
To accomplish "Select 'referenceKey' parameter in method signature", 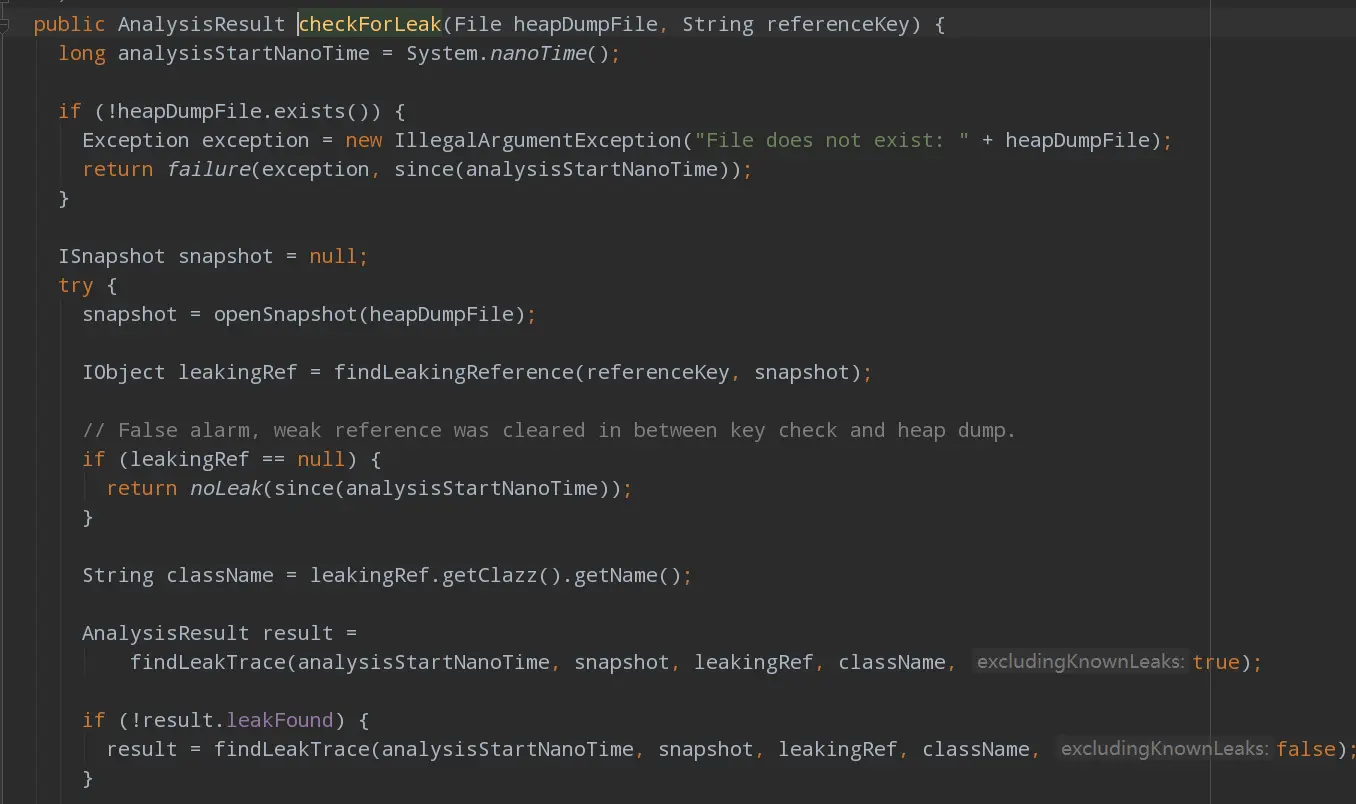I will [838, 24].
